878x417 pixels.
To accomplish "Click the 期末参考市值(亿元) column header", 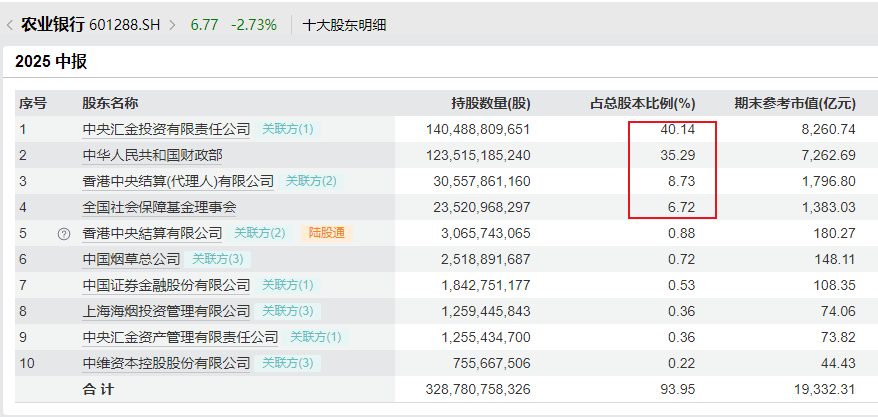I will tap(795, 104).
